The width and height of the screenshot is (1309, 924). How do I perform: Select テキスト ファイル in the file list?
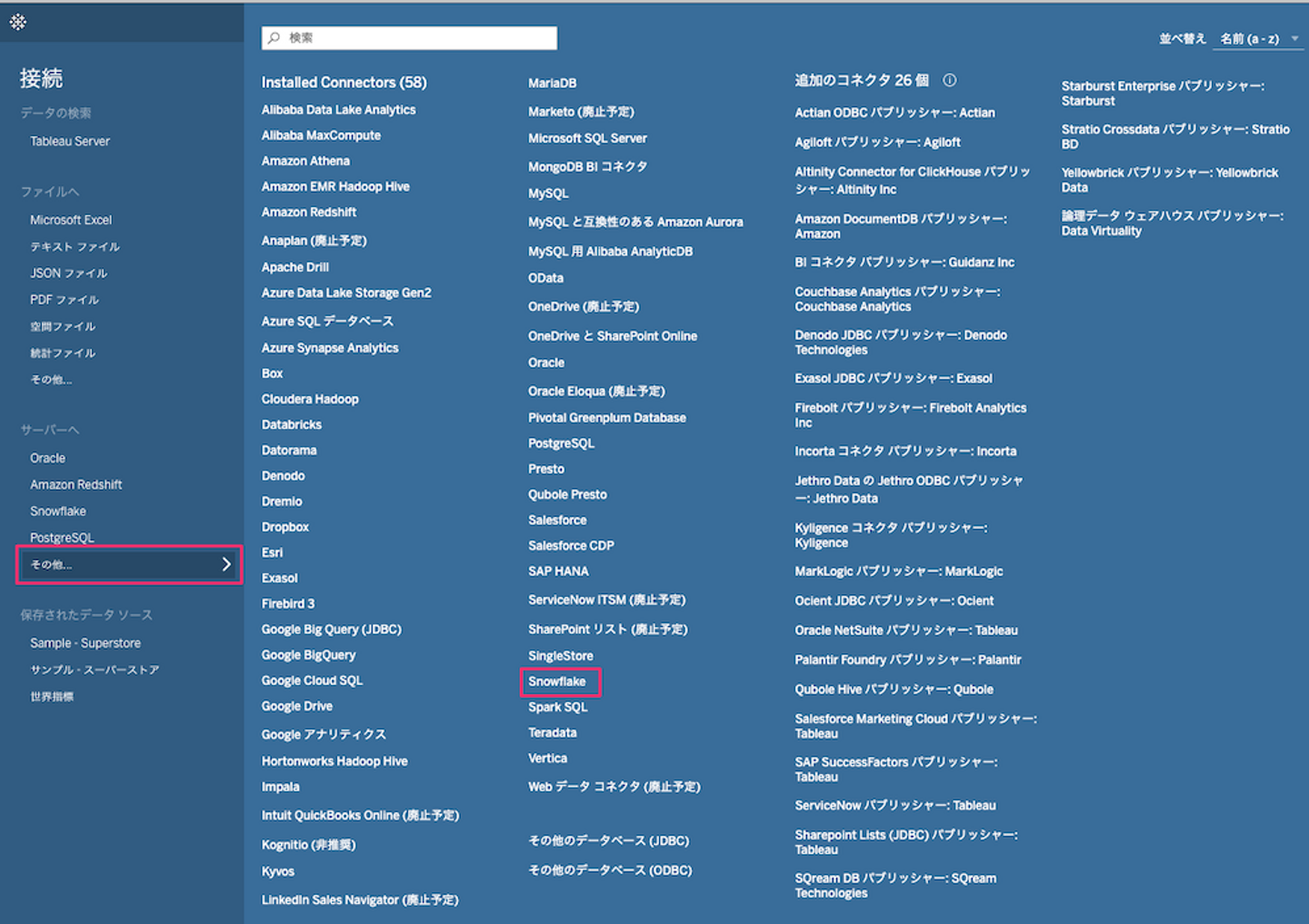click(75, 246)
